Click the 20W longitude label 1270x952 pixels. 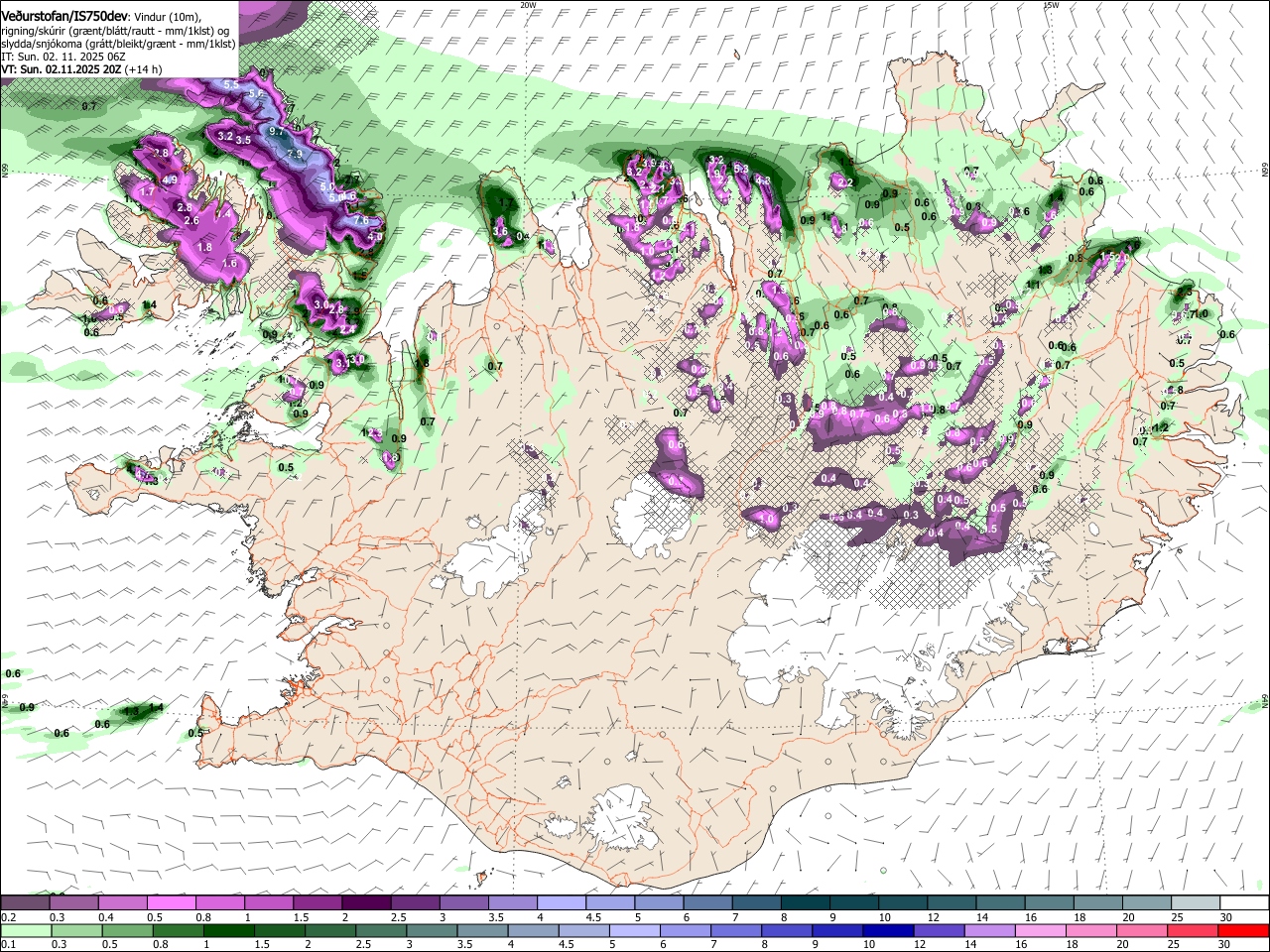pyautogui.click(x=528, y=5)
